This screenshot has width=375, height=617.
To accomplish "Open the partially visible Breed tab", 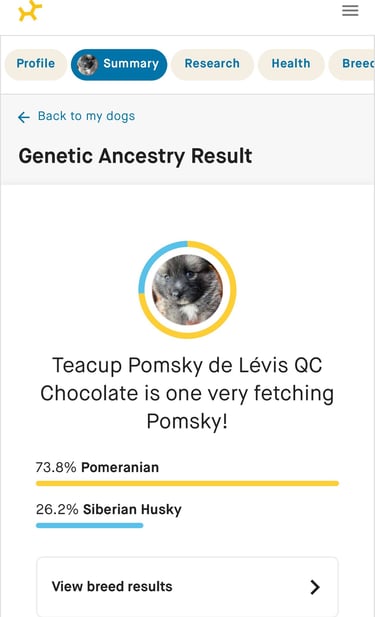I will [352, 64].
